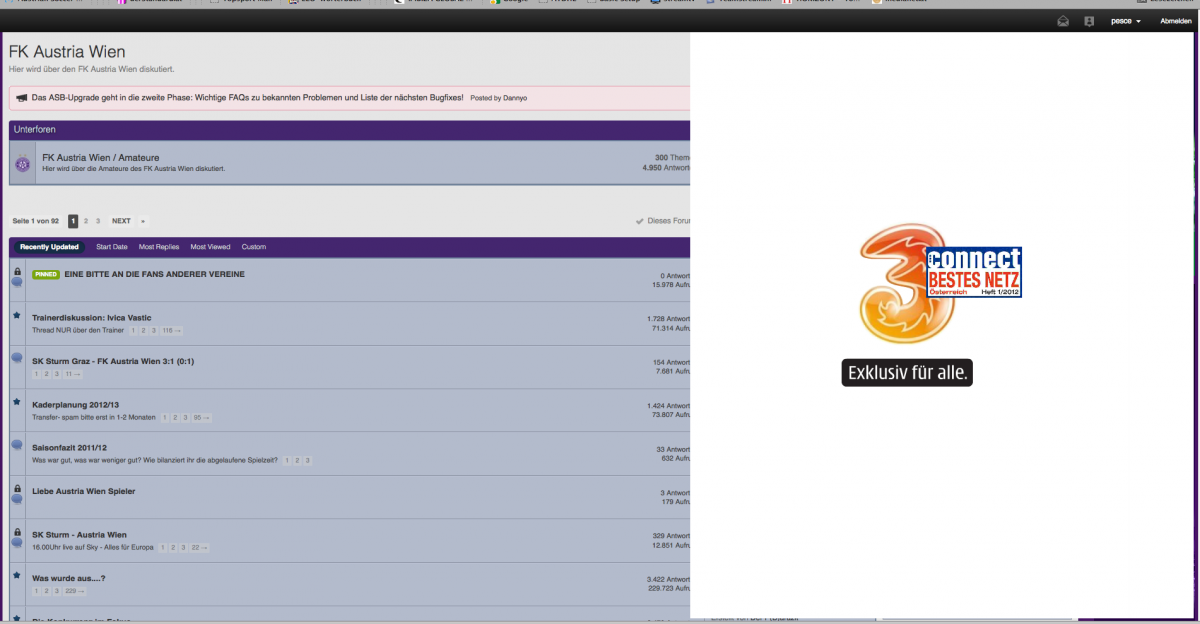
Task: Open page 2 of 'Trainerdiskussion' thread
Action: (x=144, y=330)
